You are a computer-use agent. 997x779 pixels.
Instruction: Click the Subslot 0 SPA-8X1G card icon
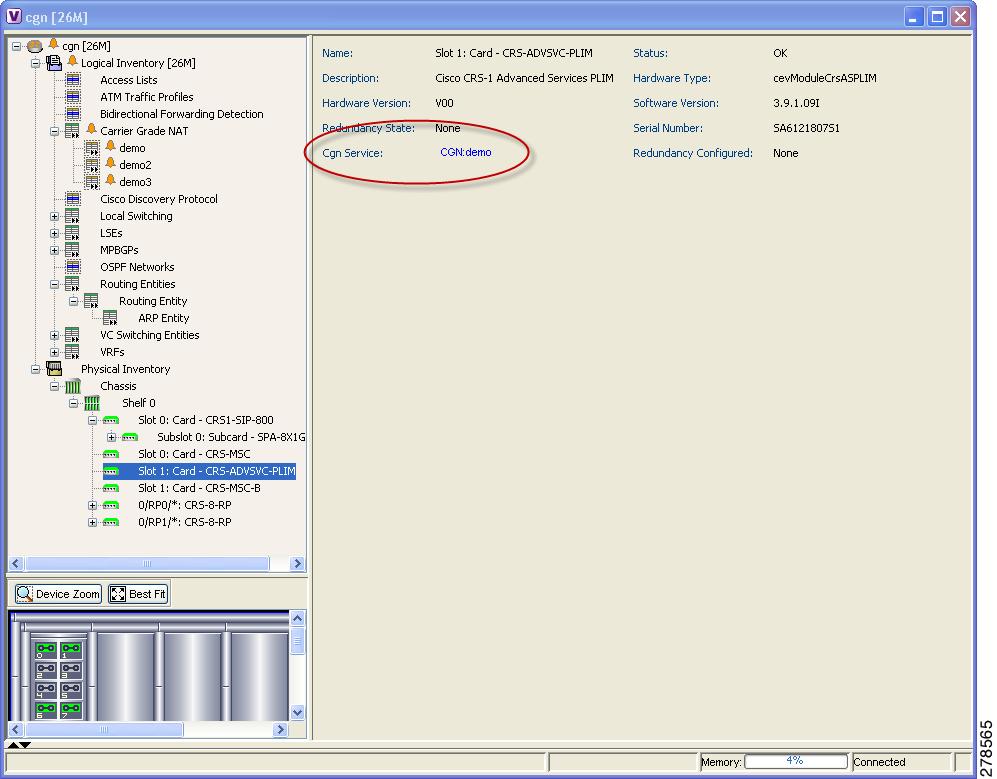tap(130, 437)
